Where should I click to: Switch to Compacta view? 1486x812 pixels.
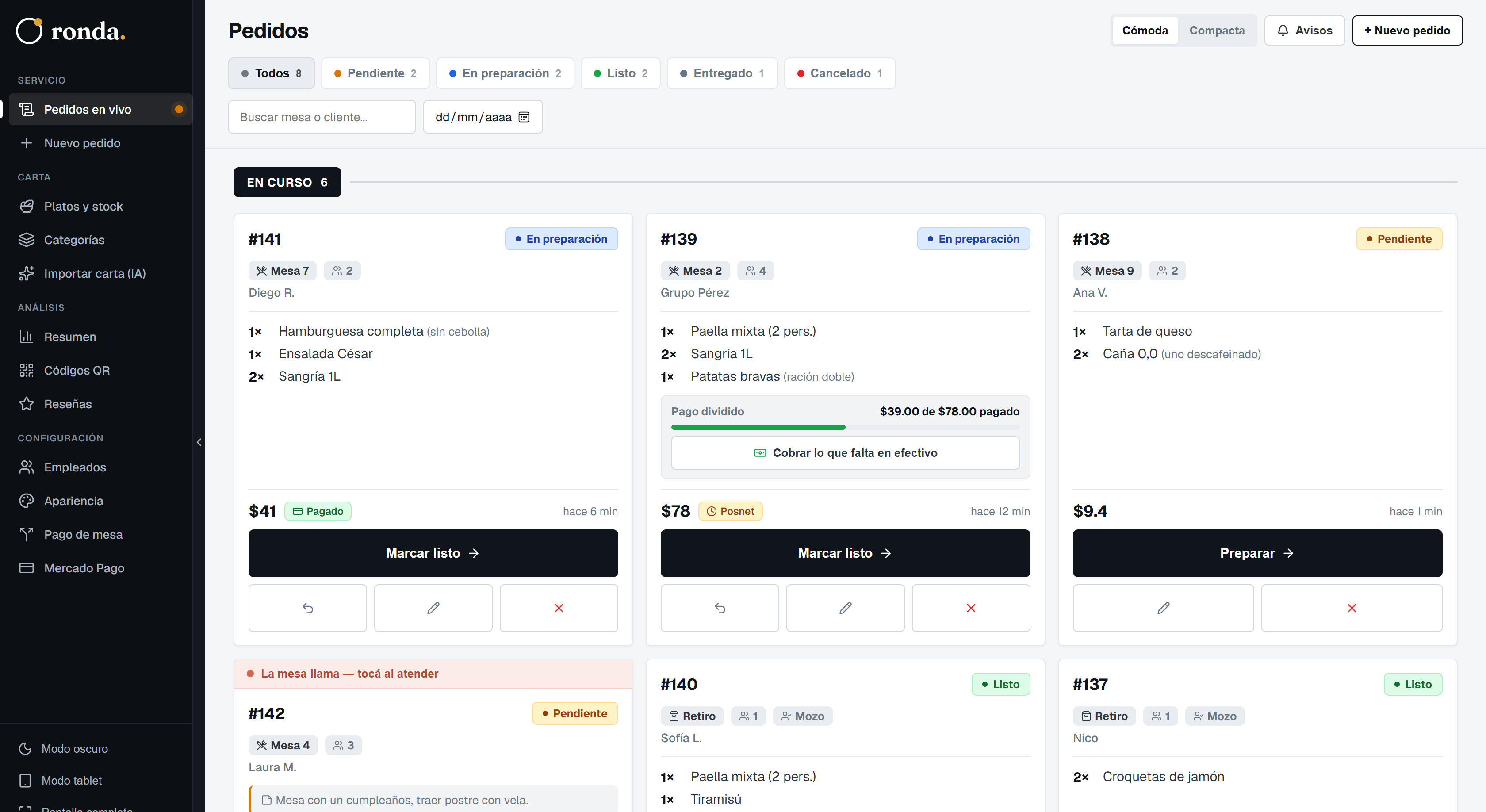pos(1217,31)
